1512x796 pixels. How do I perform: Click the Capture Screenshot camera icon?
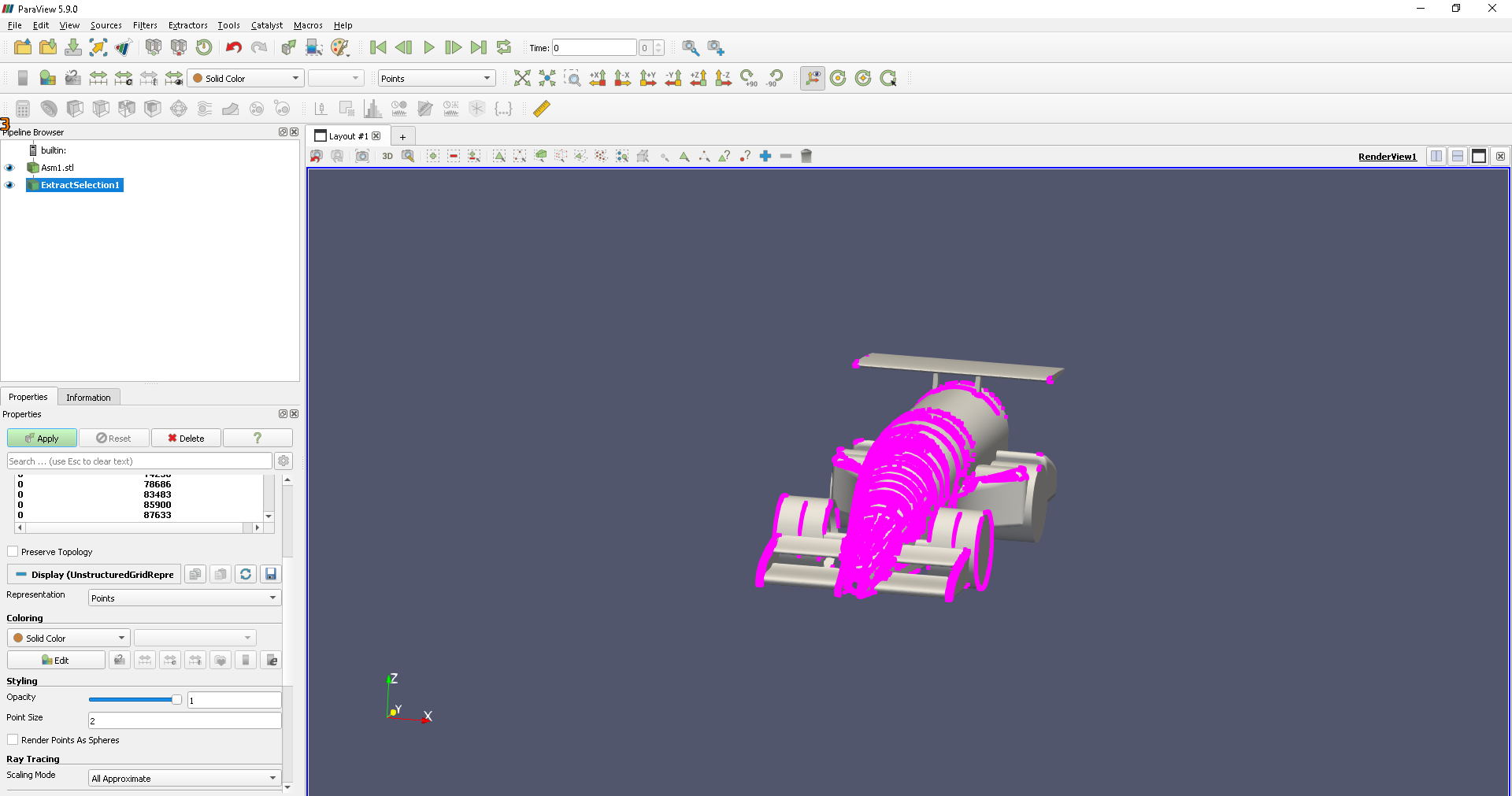362,156
